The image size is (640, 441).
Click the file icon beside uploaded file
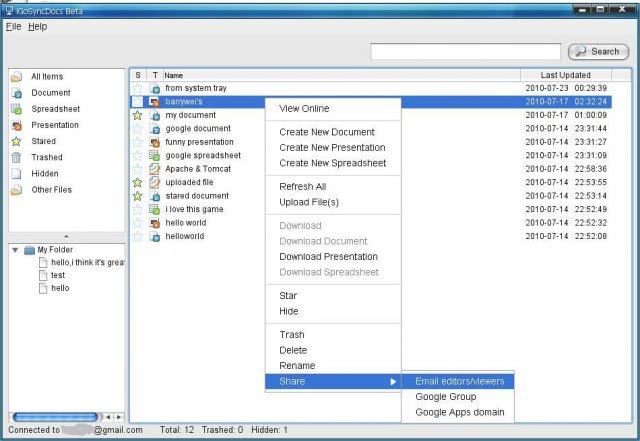[155, 183]
